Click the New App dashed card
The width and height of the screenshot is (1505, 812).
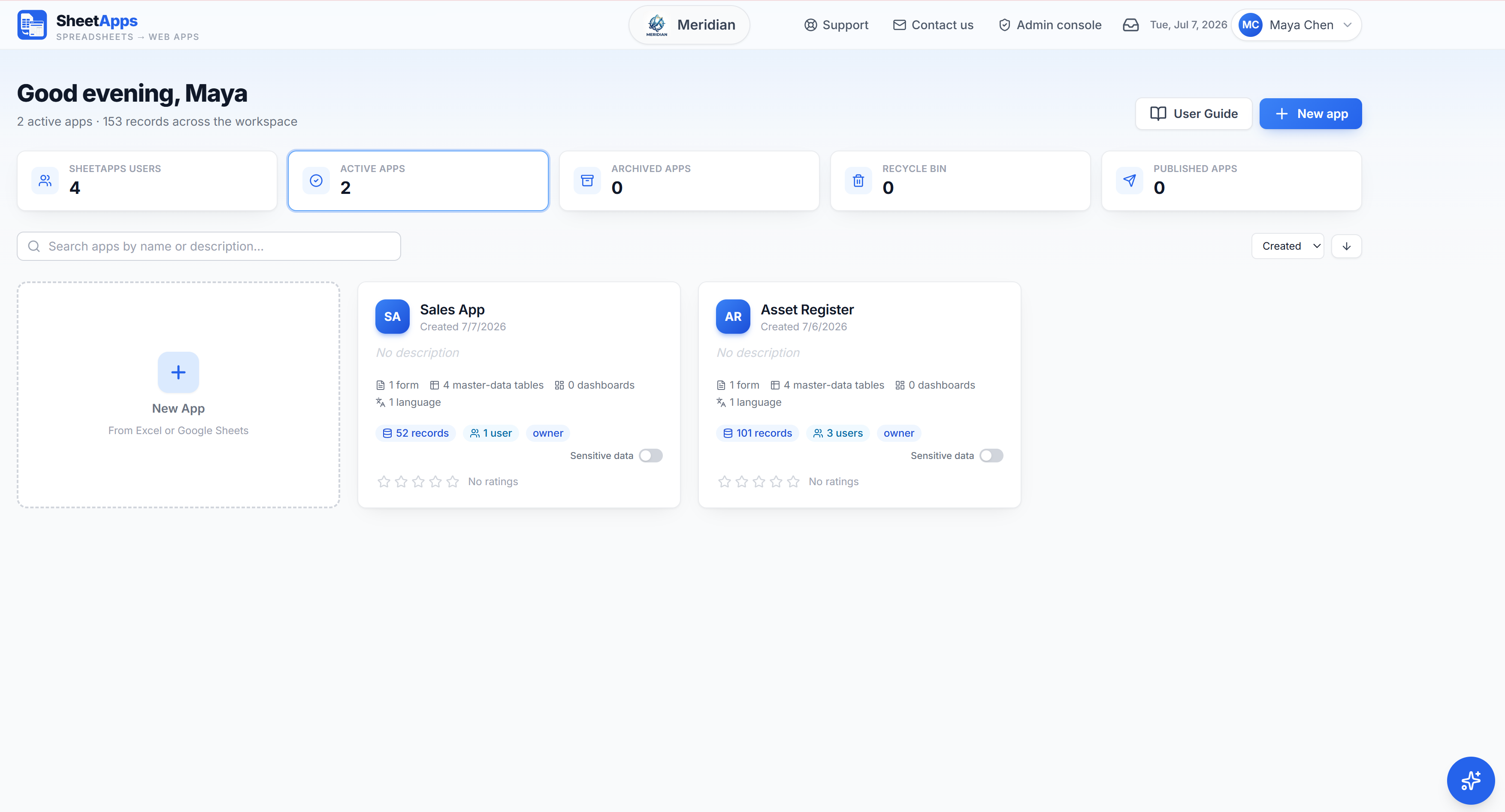tap(178, 395)
